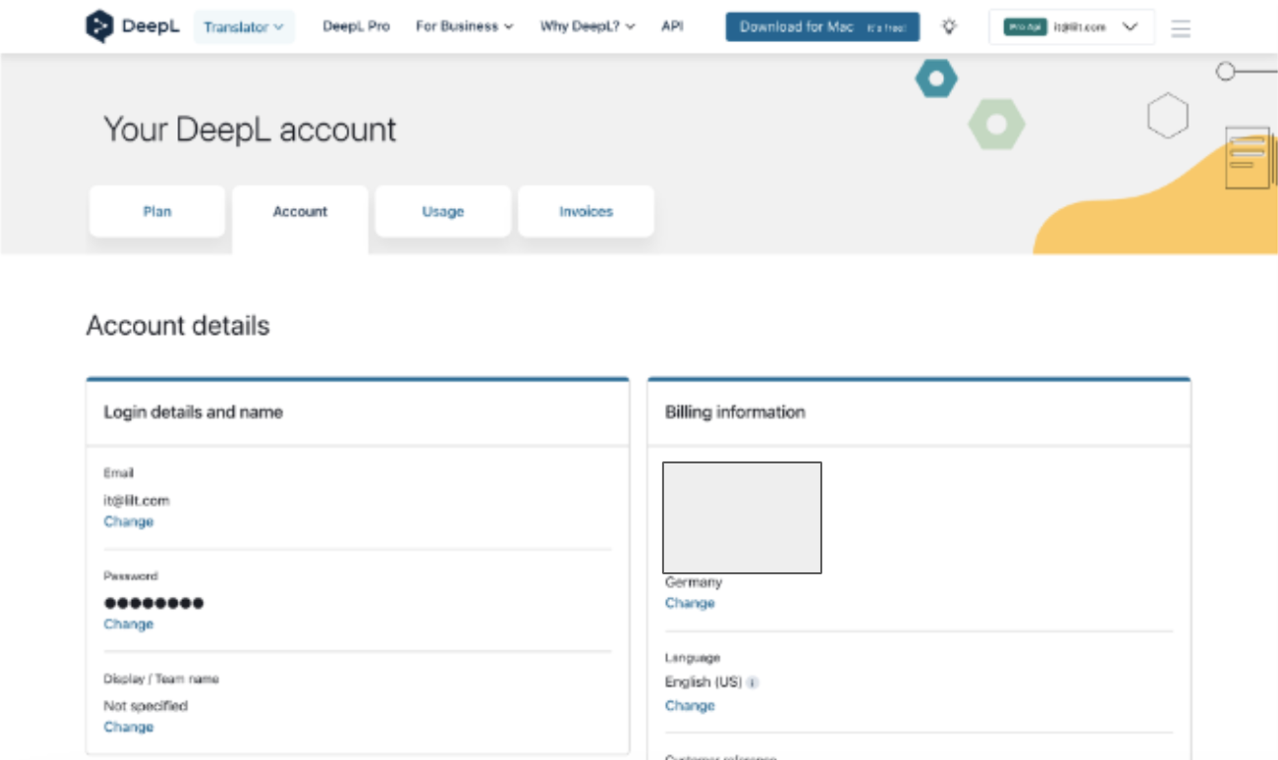
Task: Click the English (US) language value
Action: click(x=703, y=682)
